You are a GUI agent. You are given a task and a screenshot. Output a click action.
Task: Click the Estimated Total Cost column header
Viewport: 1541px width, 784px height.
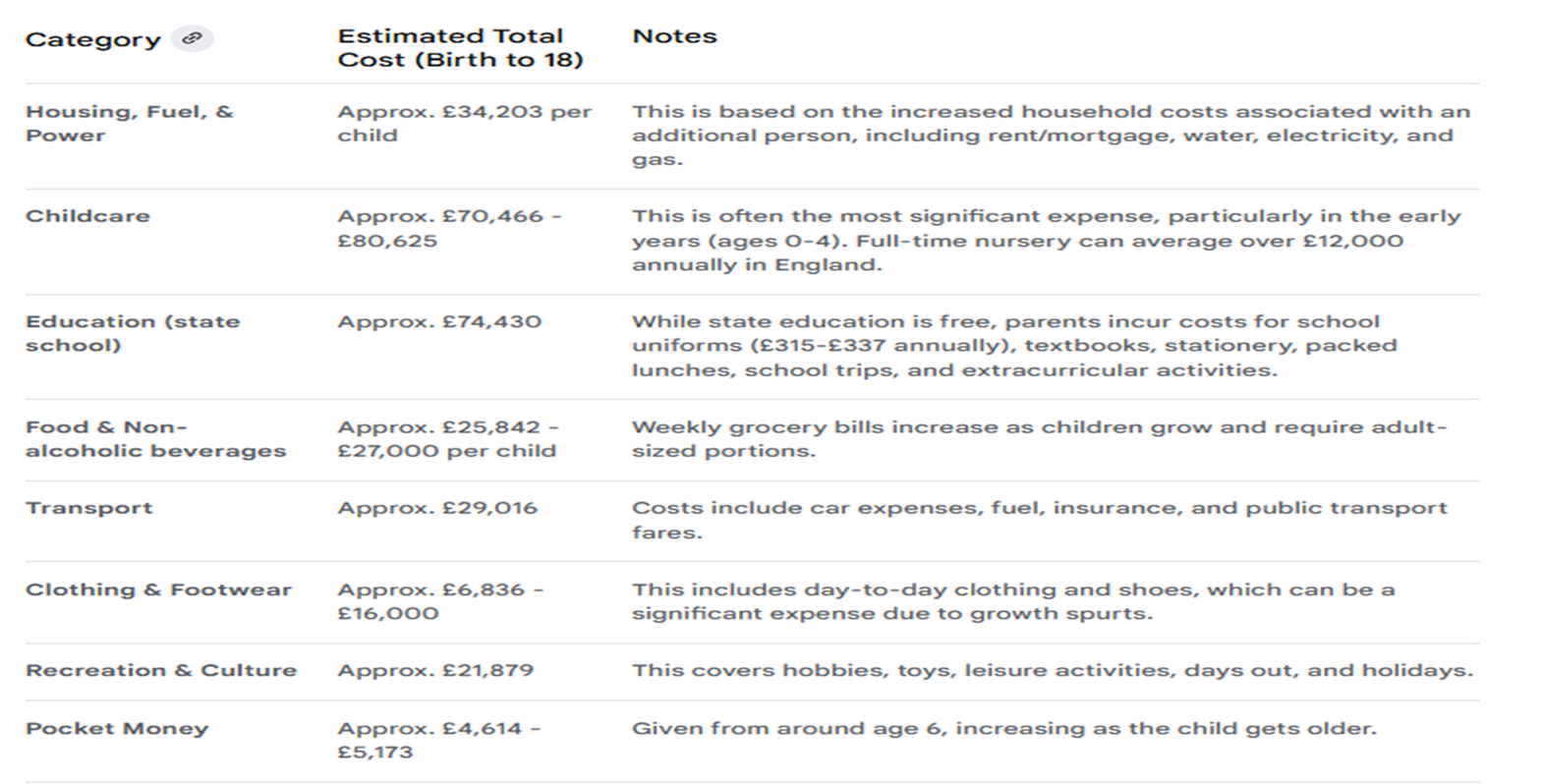pos(460,48)
